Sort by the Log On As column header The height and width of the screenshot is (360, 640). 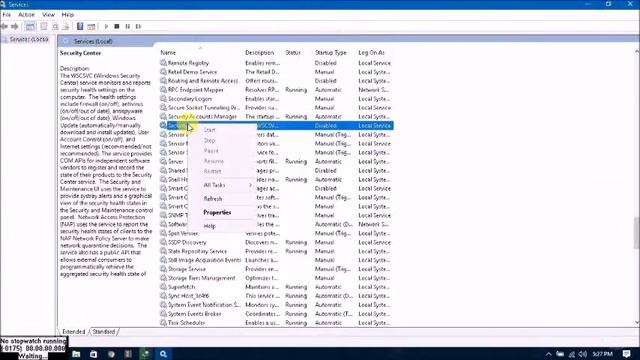click(x=371, y=53)
